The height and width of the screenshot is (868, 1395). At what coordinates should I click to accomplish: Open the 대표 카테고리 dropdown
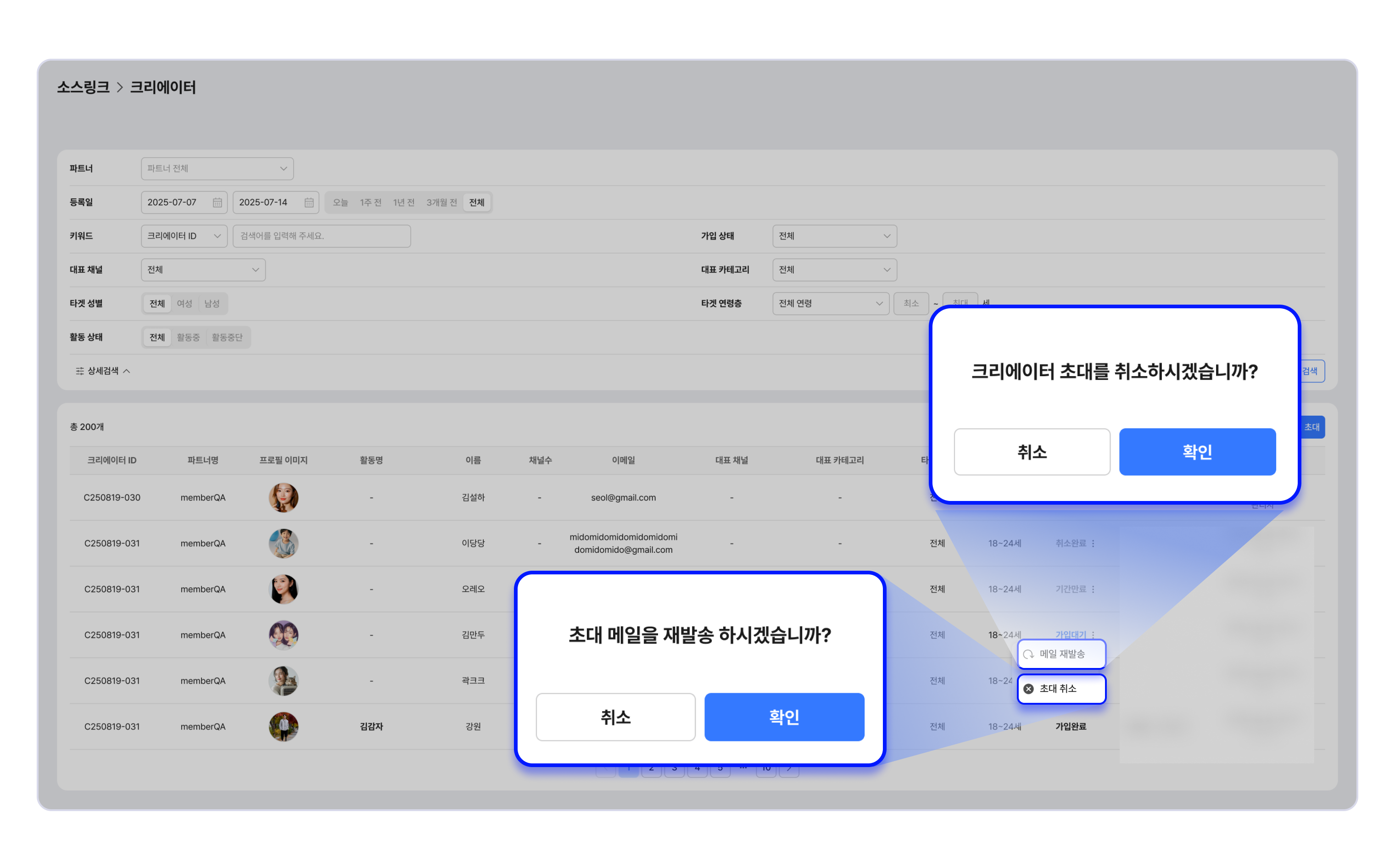(835, 270)
